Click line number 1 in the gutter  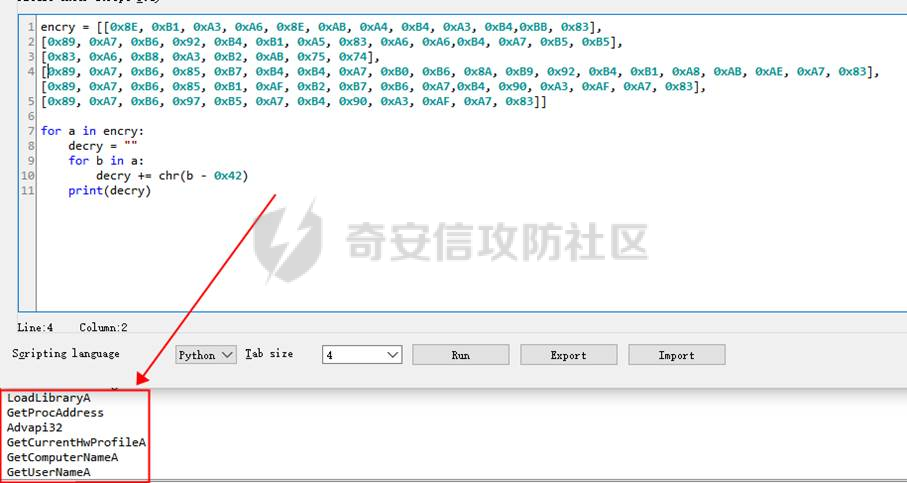31,26
